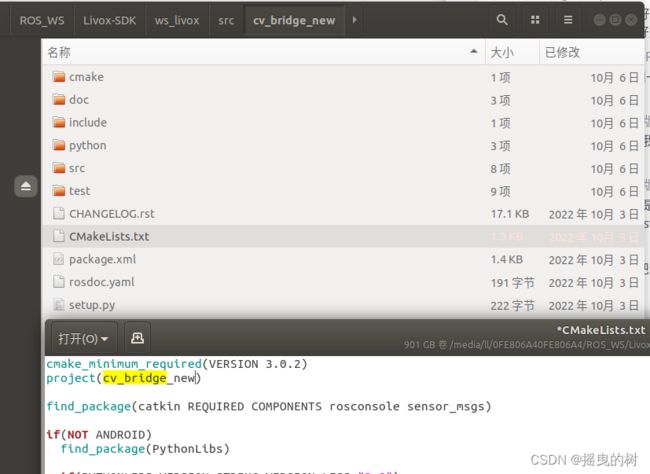Minimize the file manager window
Screen dimensions: 650x474
point(599,20)
